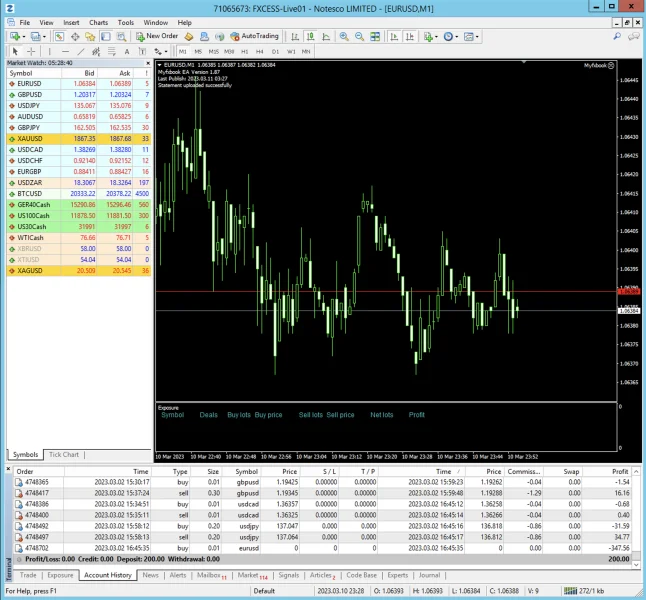Viewport: 646px width, 600px height.
Task: Switch to H1 timeframe
Action: [244, 51]
